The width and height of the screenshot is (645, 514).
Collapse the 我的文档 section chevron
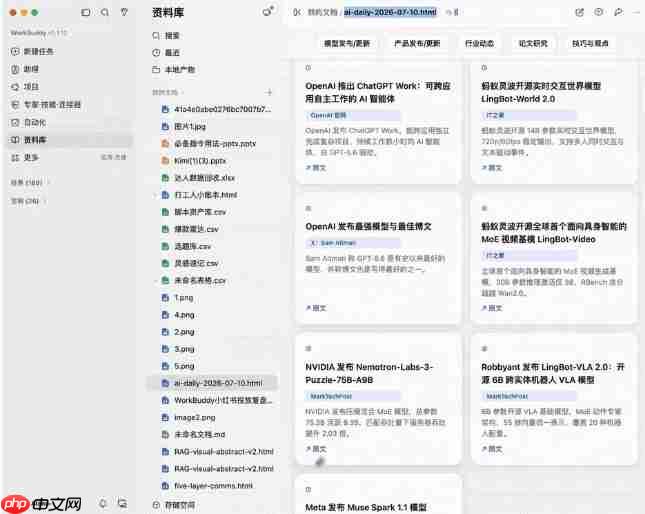click(x=183, y=93)
